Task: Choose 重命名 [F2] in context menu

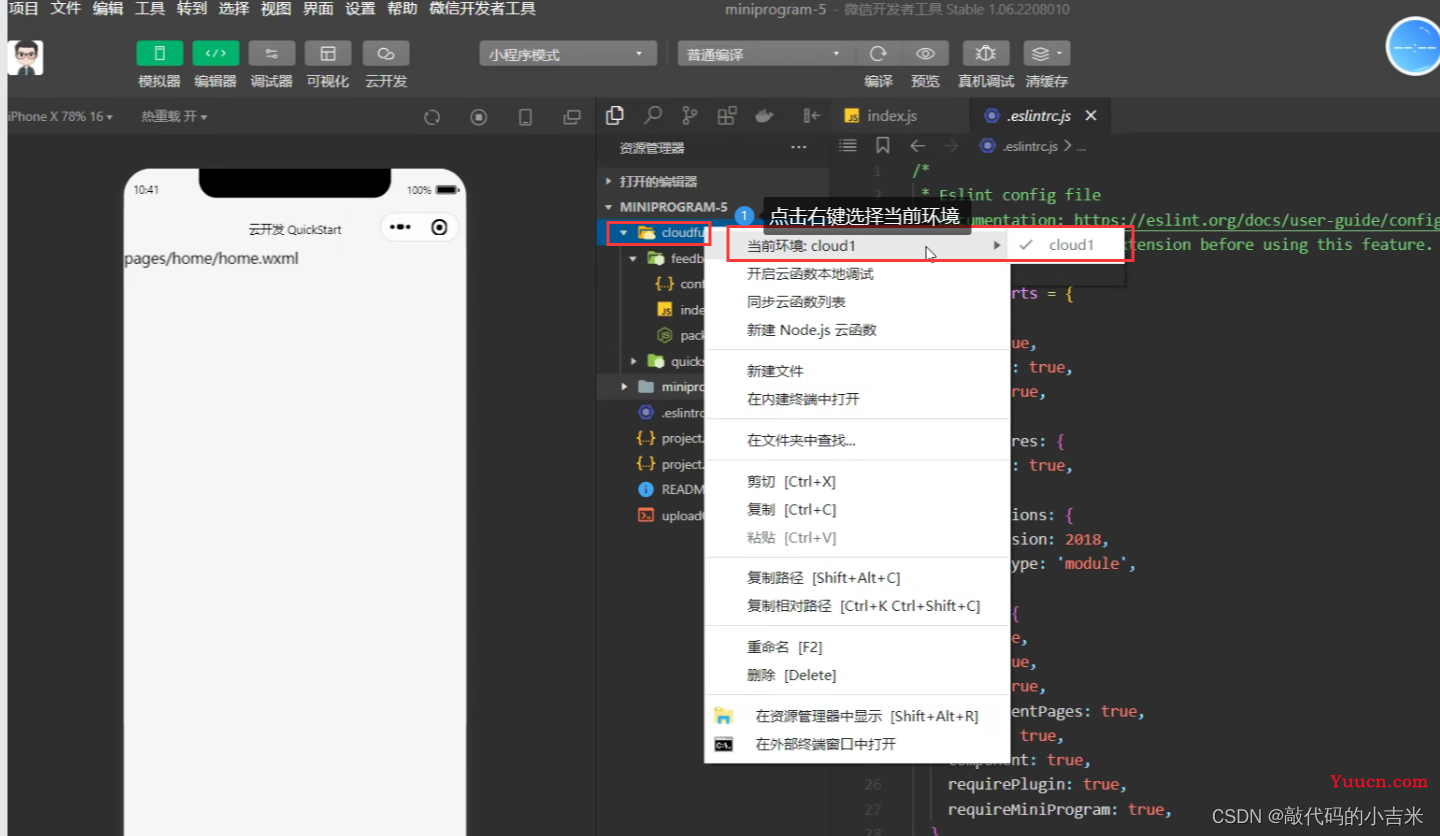Action: pos(857,647)
